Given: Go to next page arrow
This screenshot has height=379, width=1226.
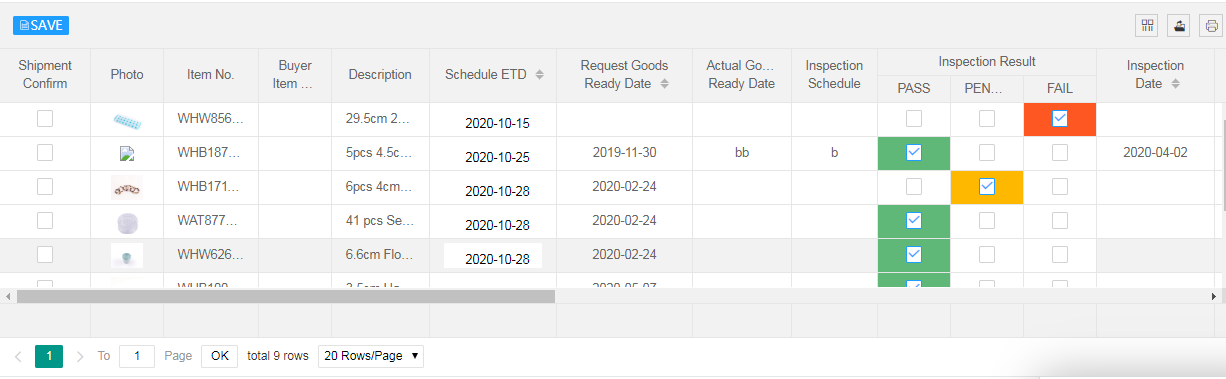Looking at the screenshot, I should [80, 356].
